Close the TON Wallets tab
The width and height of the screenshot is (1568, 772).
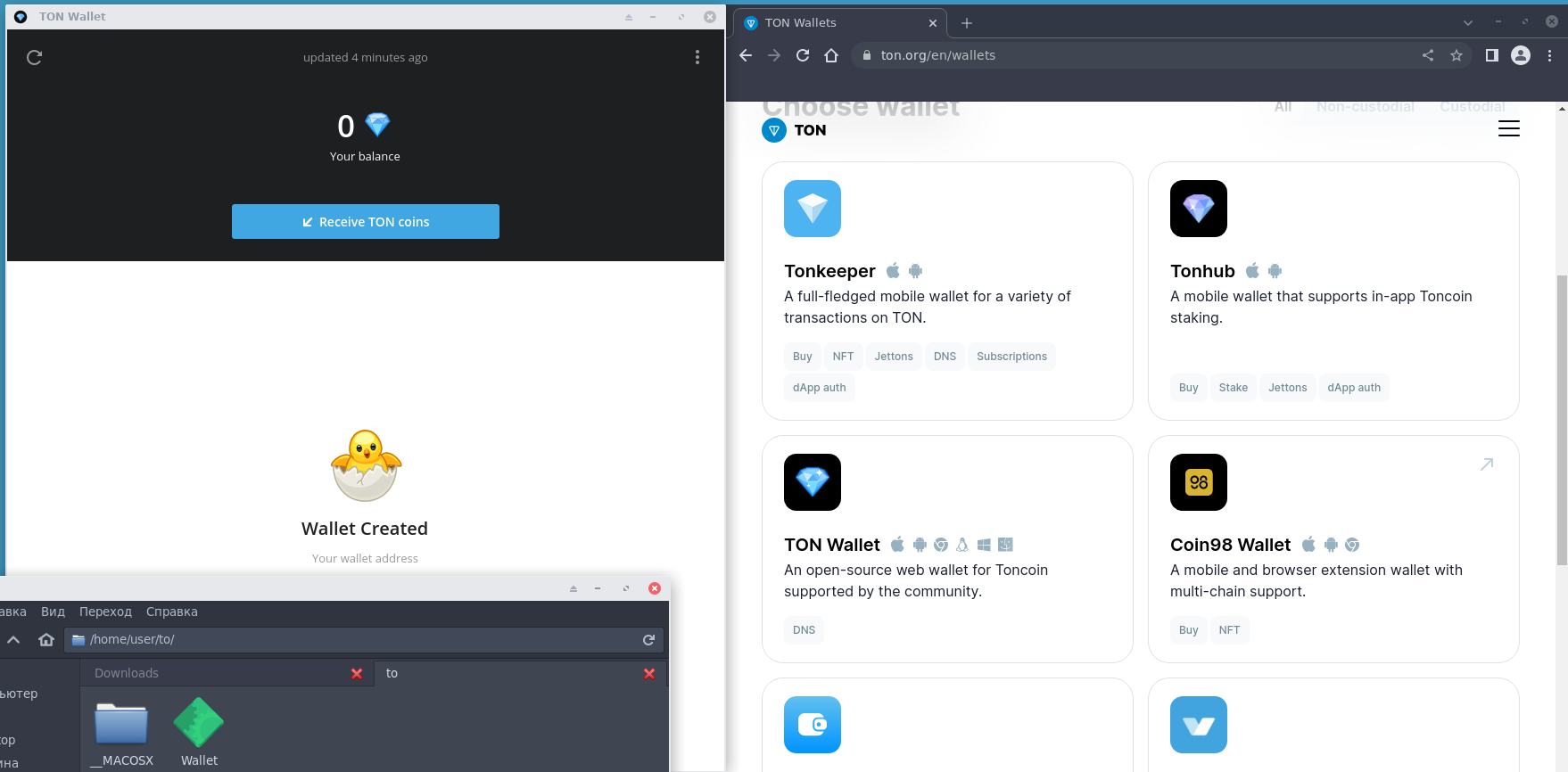coord(933,23)
